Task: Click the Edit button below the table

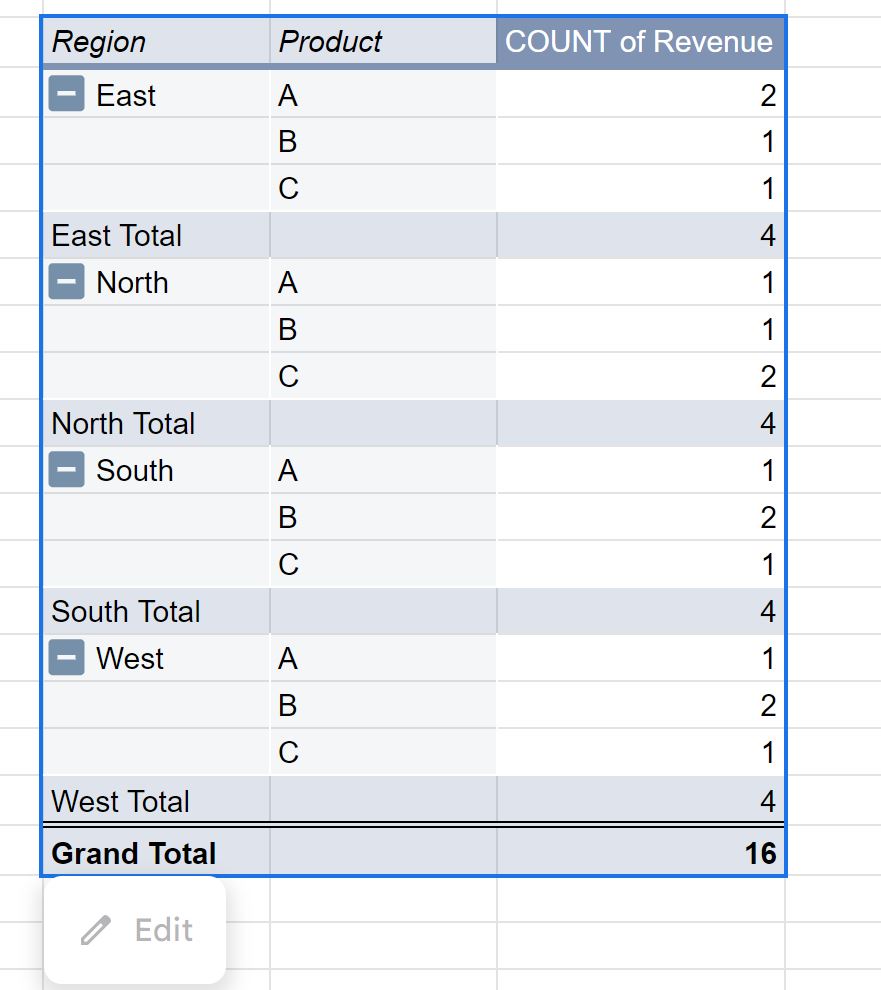Action: (x=135, y=930)
